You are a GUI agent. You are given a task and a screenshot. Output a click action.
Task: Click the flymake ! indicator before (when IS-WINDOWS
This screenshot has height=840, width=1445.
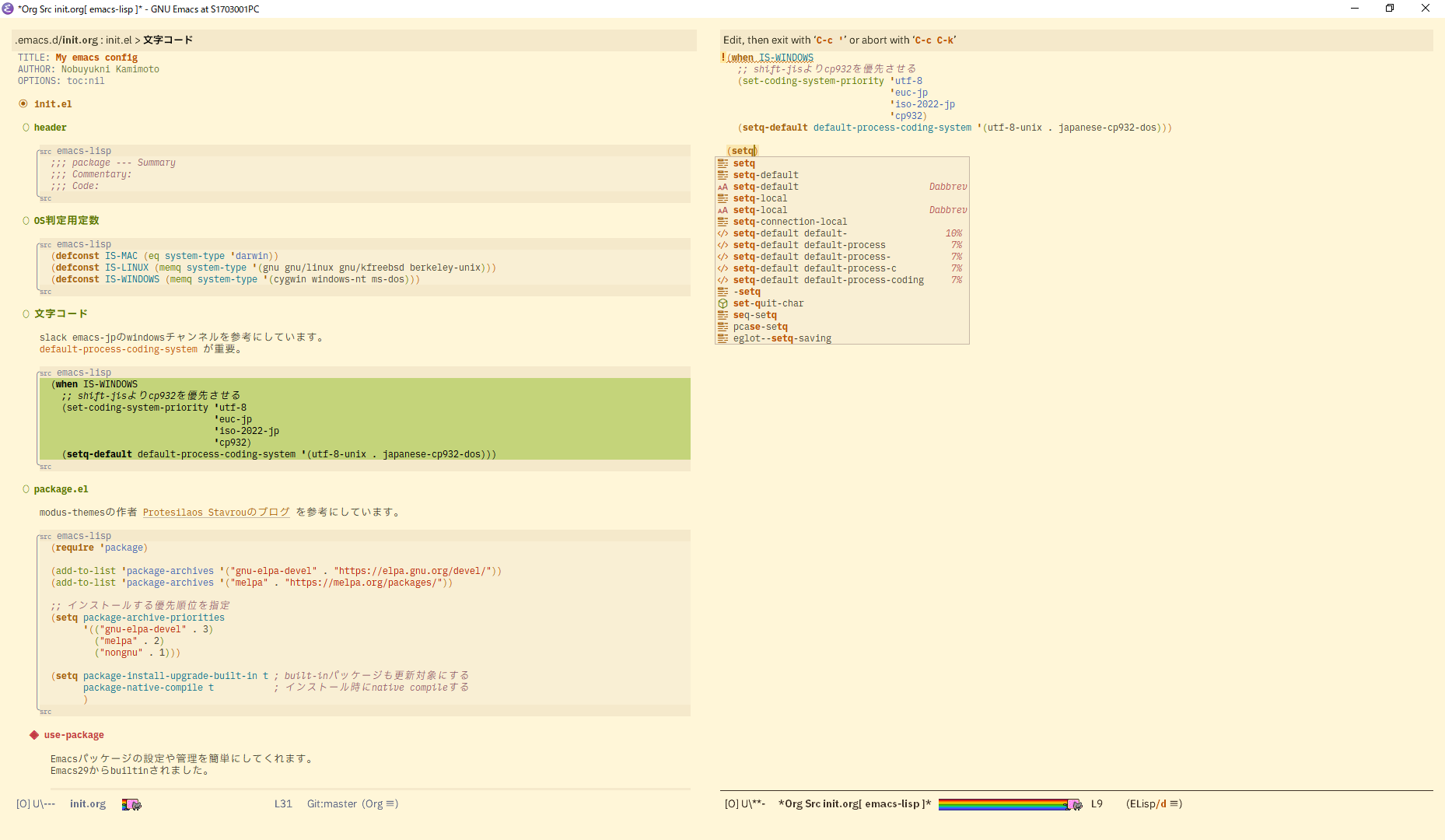[x=722, y=57]
